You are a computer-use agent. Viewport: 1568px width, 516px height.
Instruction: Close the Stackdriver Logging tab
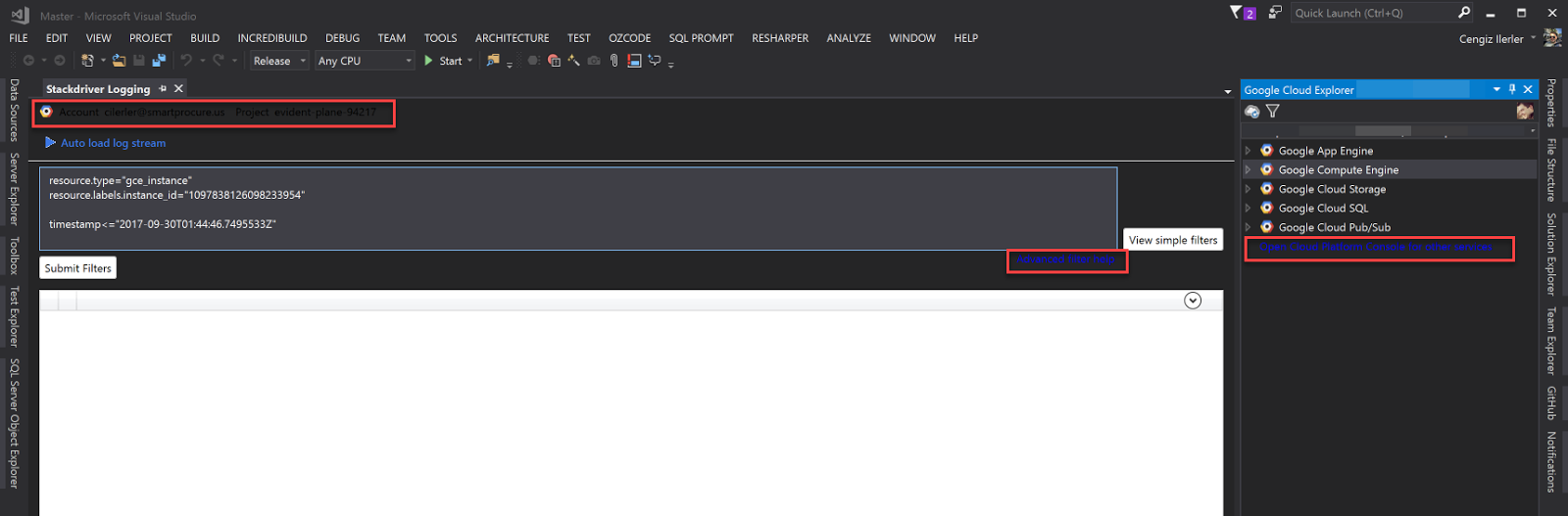[178, 88]
